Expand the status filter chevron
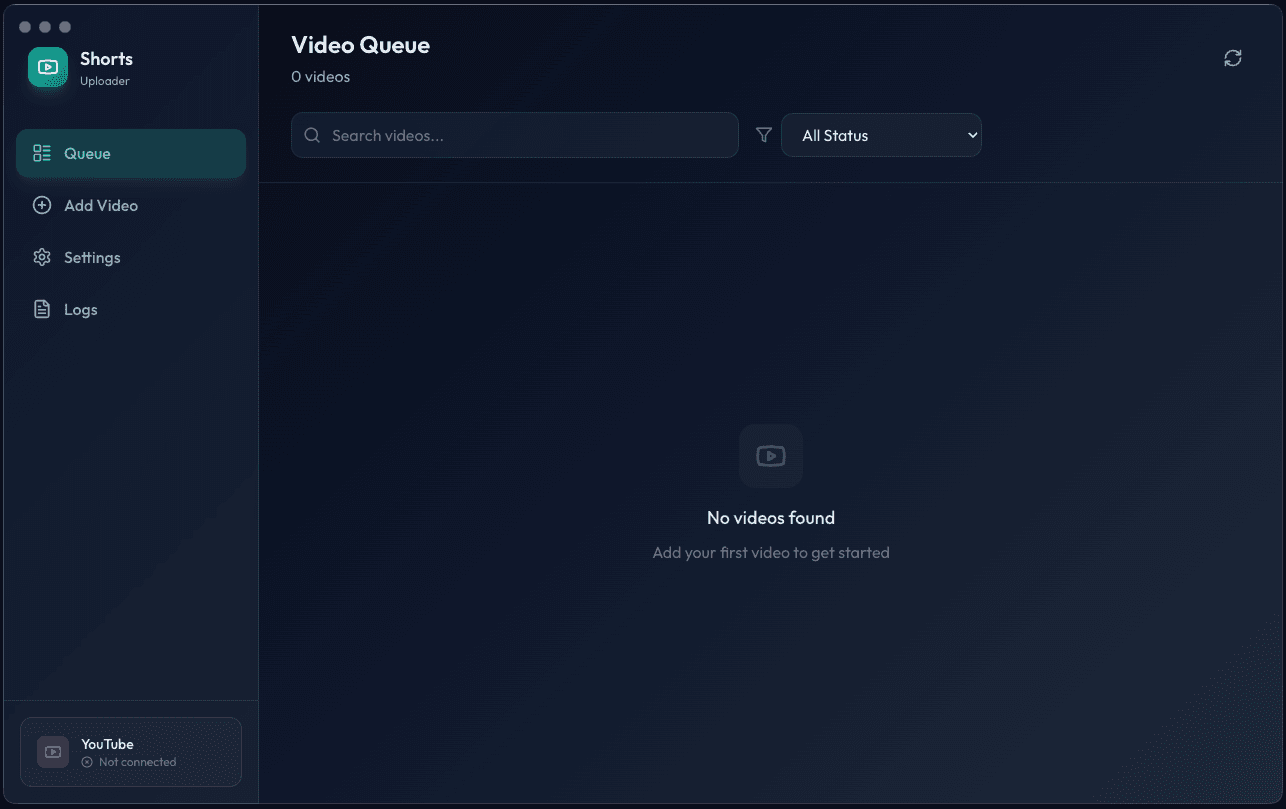This screenshot has height=809, width=1286. tap(971, 134)
